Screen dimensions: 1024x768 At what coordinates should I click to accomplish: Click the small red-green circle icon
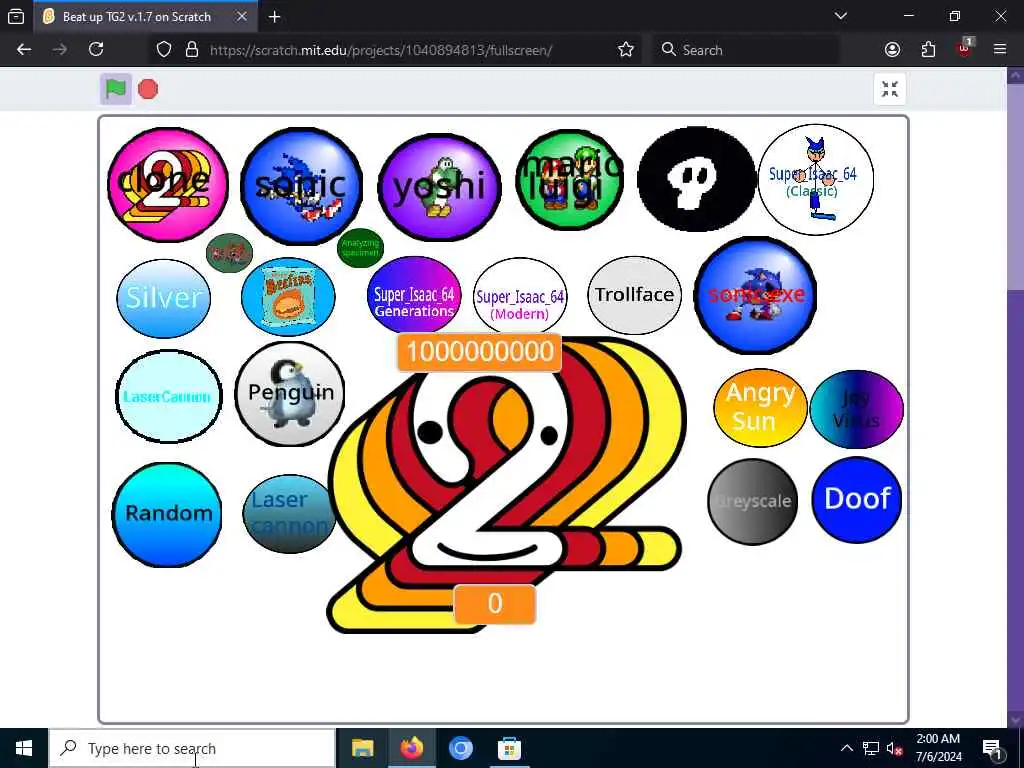click(229, 253)
